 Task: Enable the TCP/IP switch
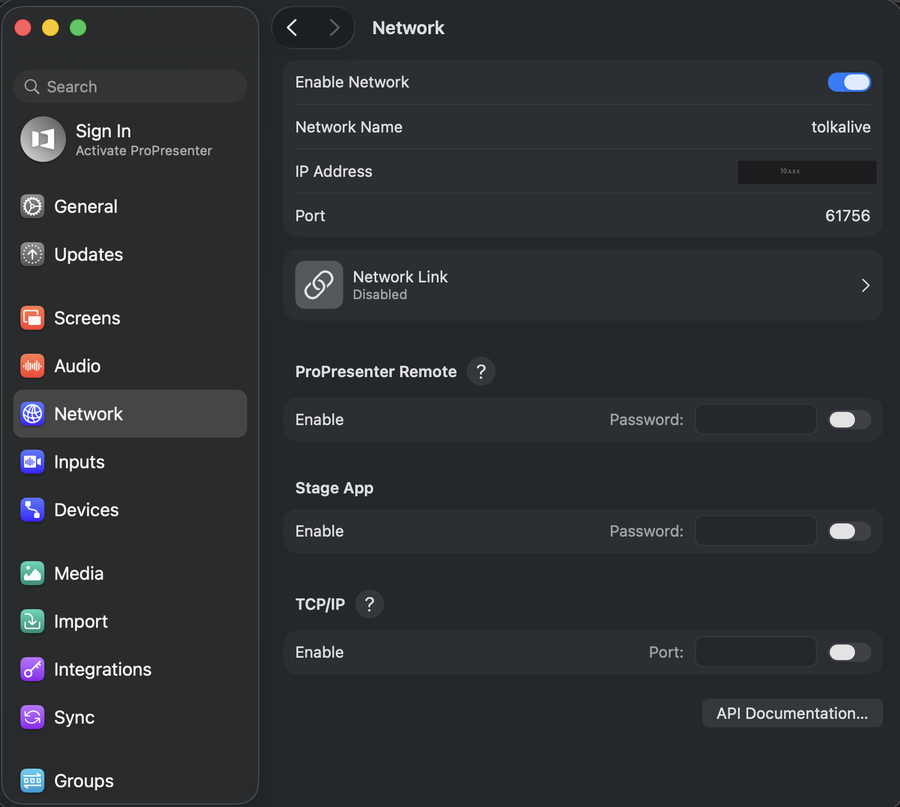tap(849, 652)
